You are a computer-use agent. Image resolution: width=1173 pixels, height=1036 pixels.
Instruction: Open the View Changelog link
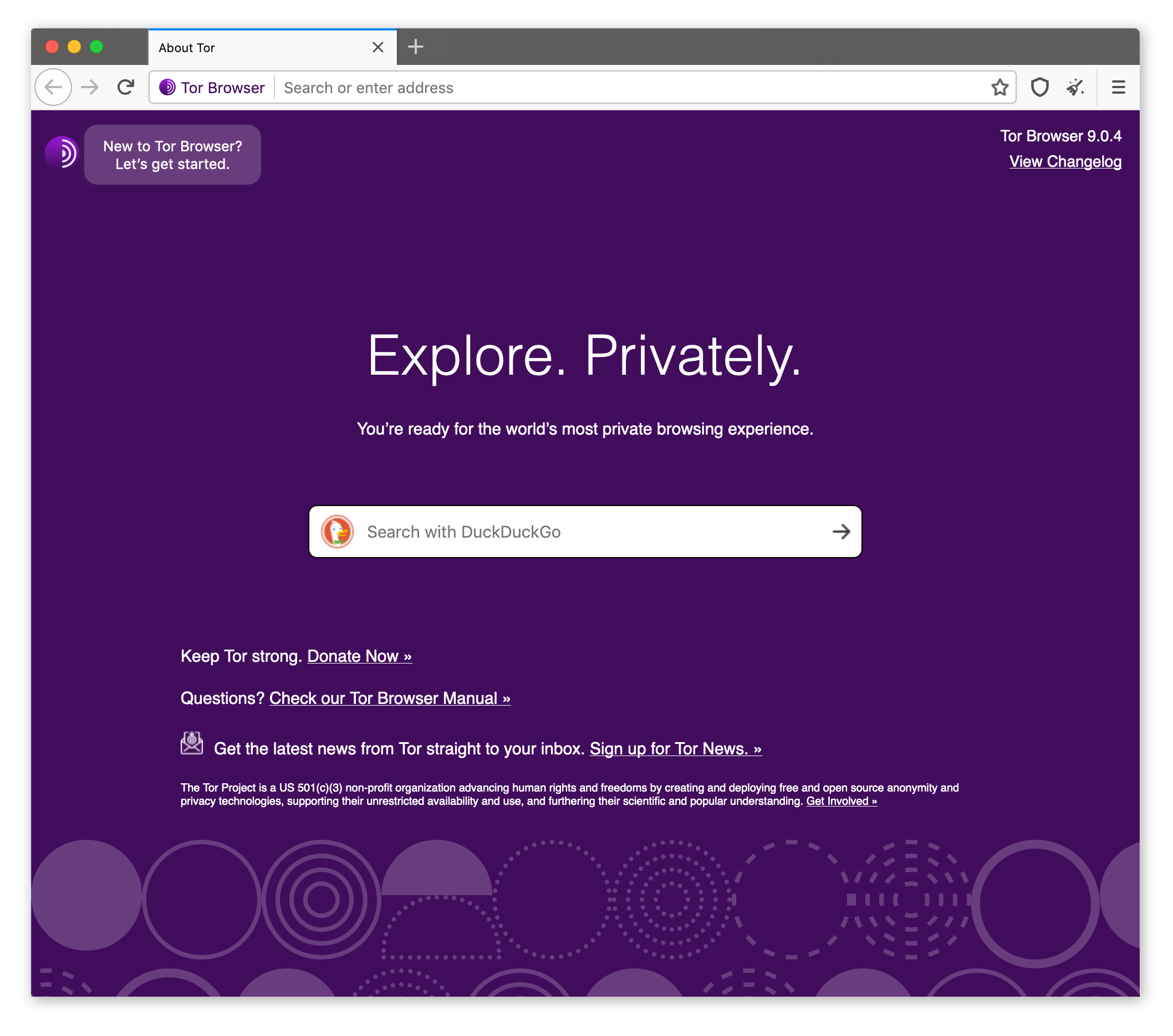pyautogui.click(x=1065, y=161)
